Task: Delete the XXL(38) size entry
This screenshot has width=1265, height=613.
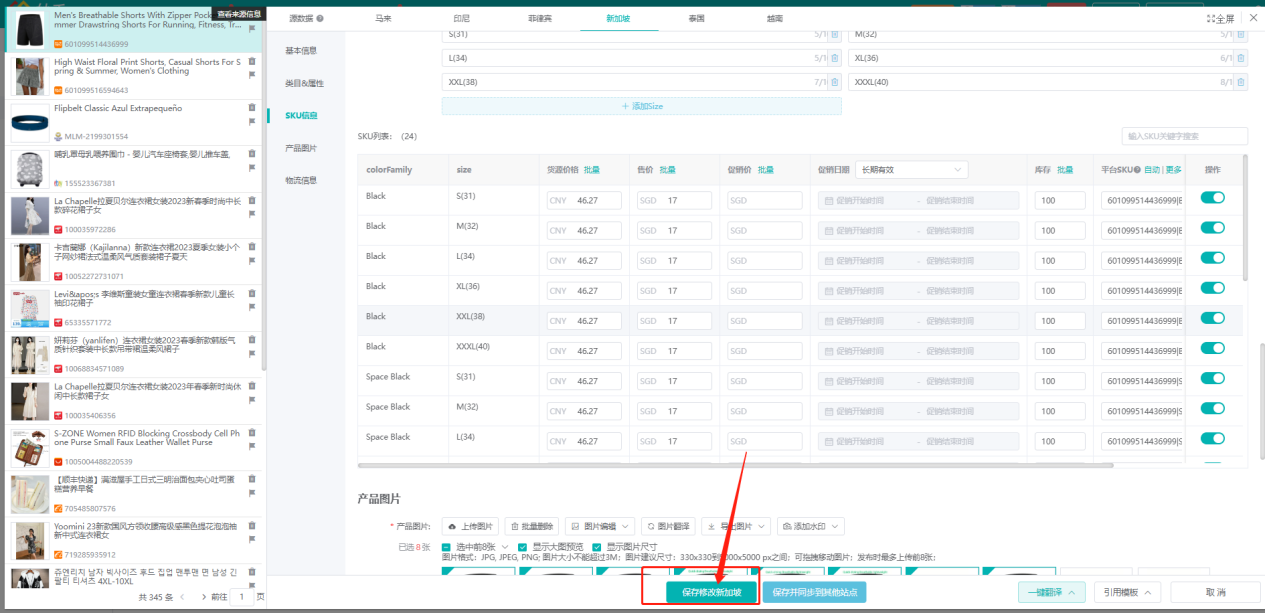Action: tap(834, 82)
